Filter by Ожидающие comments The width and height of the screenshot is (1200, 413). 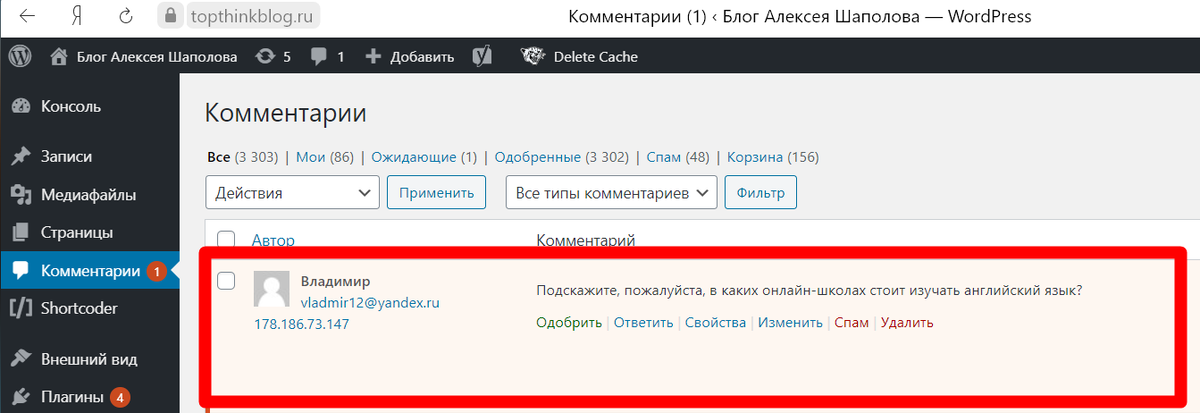(x=416, y=157)
